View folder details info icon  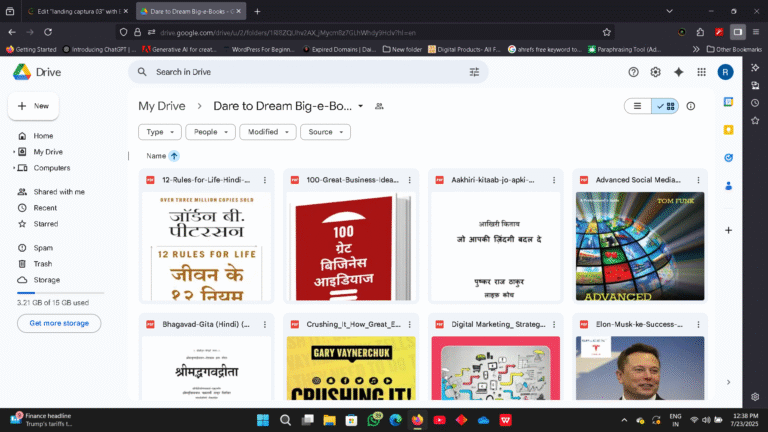click(691, 106)
